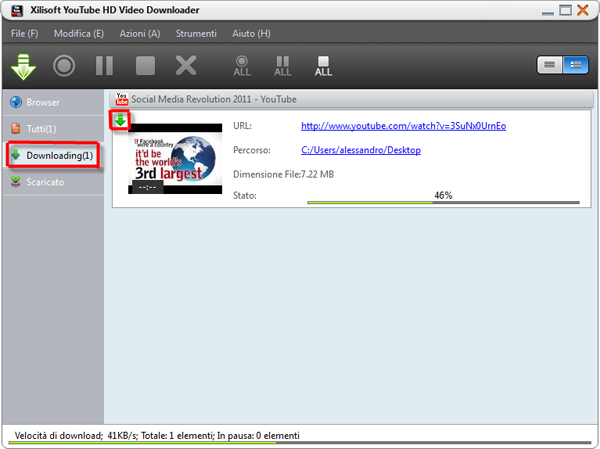The width and height of the screenshot is (600, 449).
Task: Start selected download with the round record button
Action: (x=64, y=66)
